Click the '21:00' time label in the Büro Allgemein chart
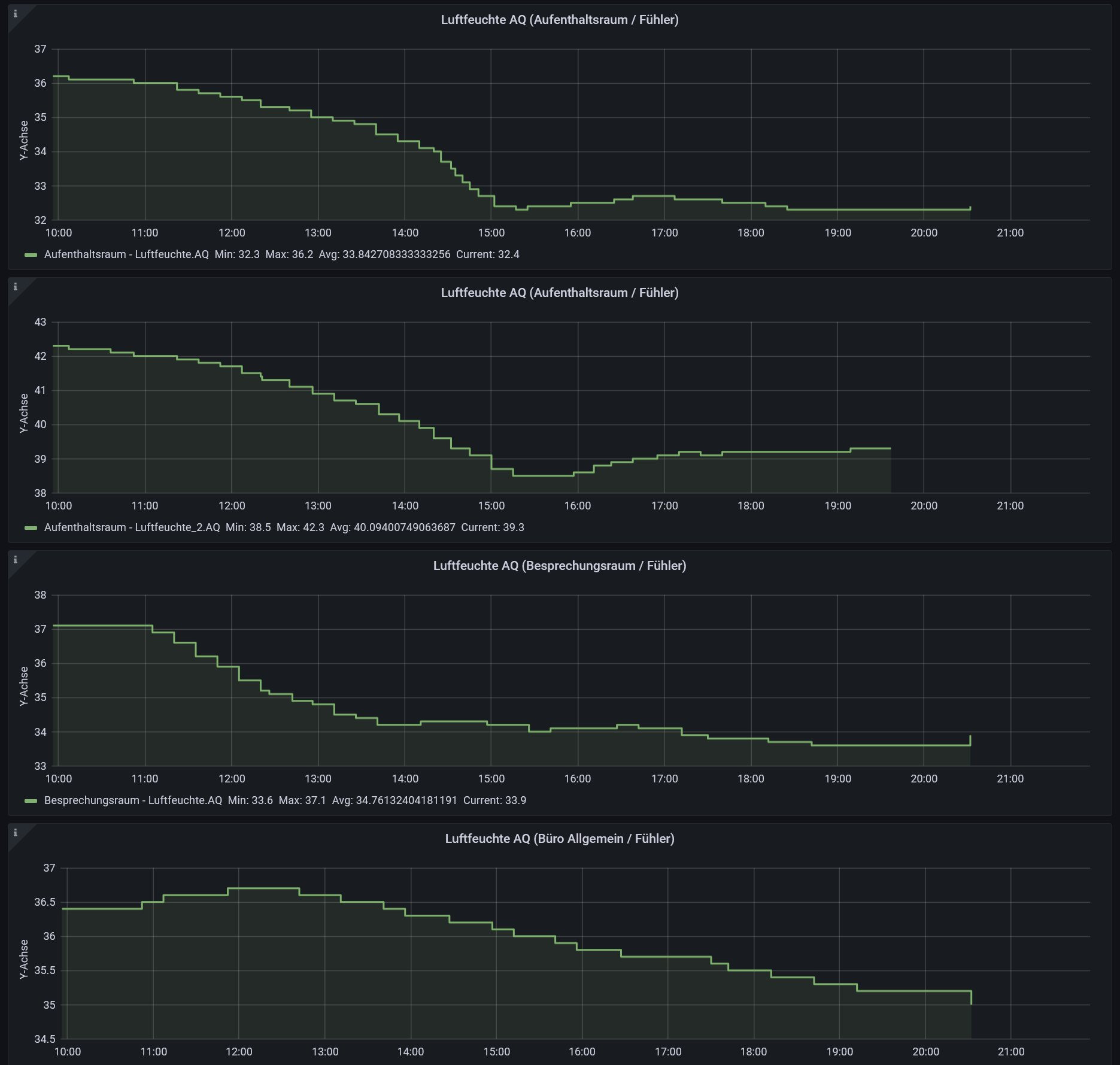The height and width of the screenshot is (1065, 1120). tap(1011, 1052)
